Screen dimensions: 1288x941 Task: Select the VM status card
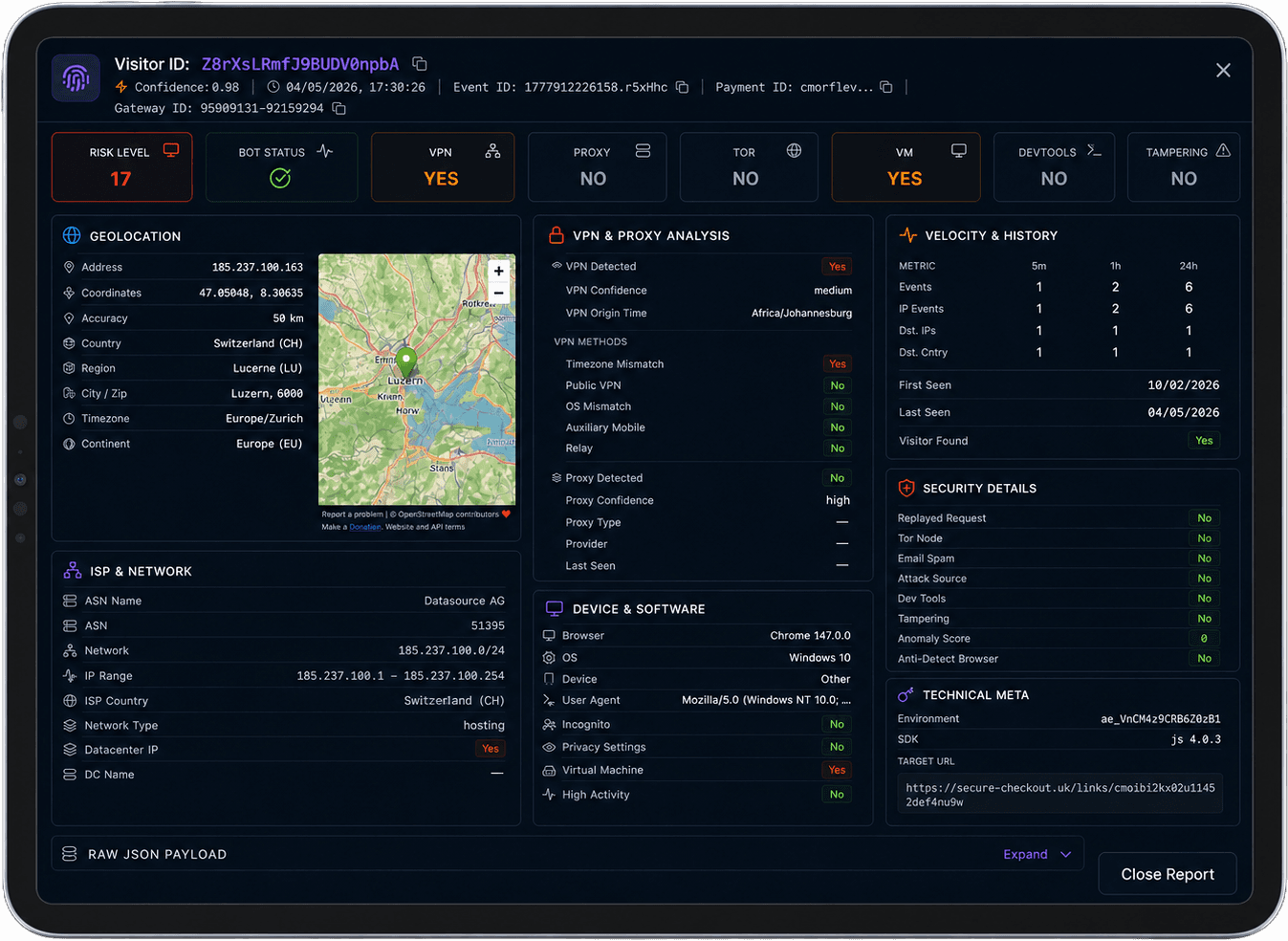pyautogui.click(x=906, y=167)
